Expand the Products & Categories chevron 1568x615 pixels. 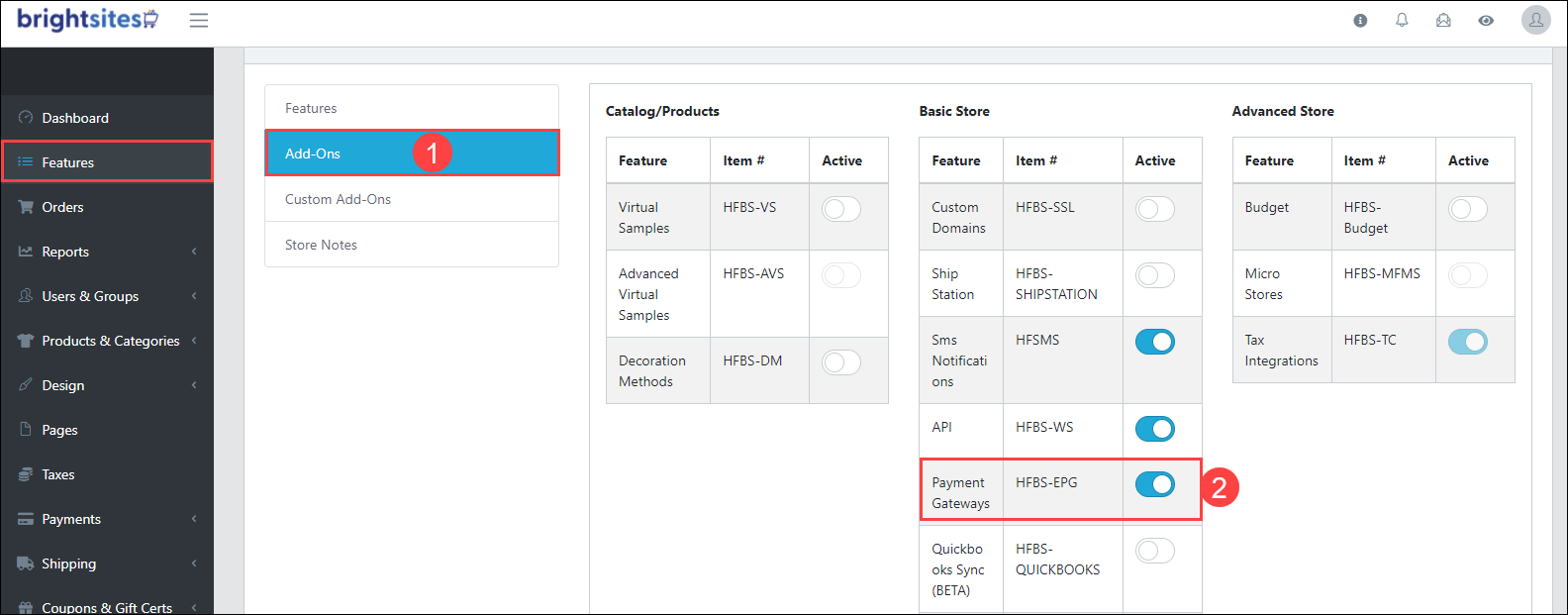click(x=194, y=341)
